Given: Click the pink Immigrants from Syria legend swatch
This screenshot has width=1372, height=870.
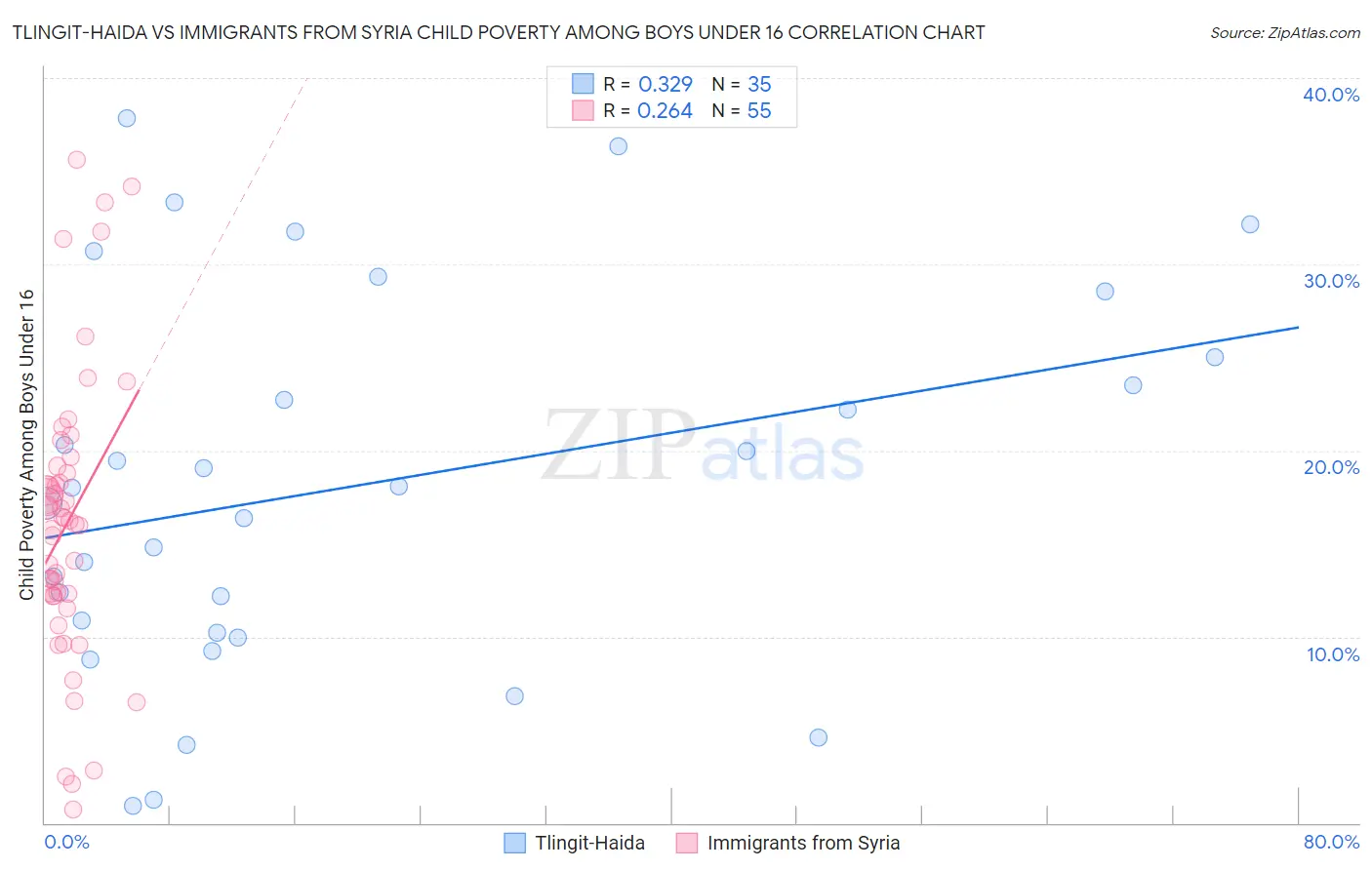Looking at the screenshot, I should tap(687, 843).
